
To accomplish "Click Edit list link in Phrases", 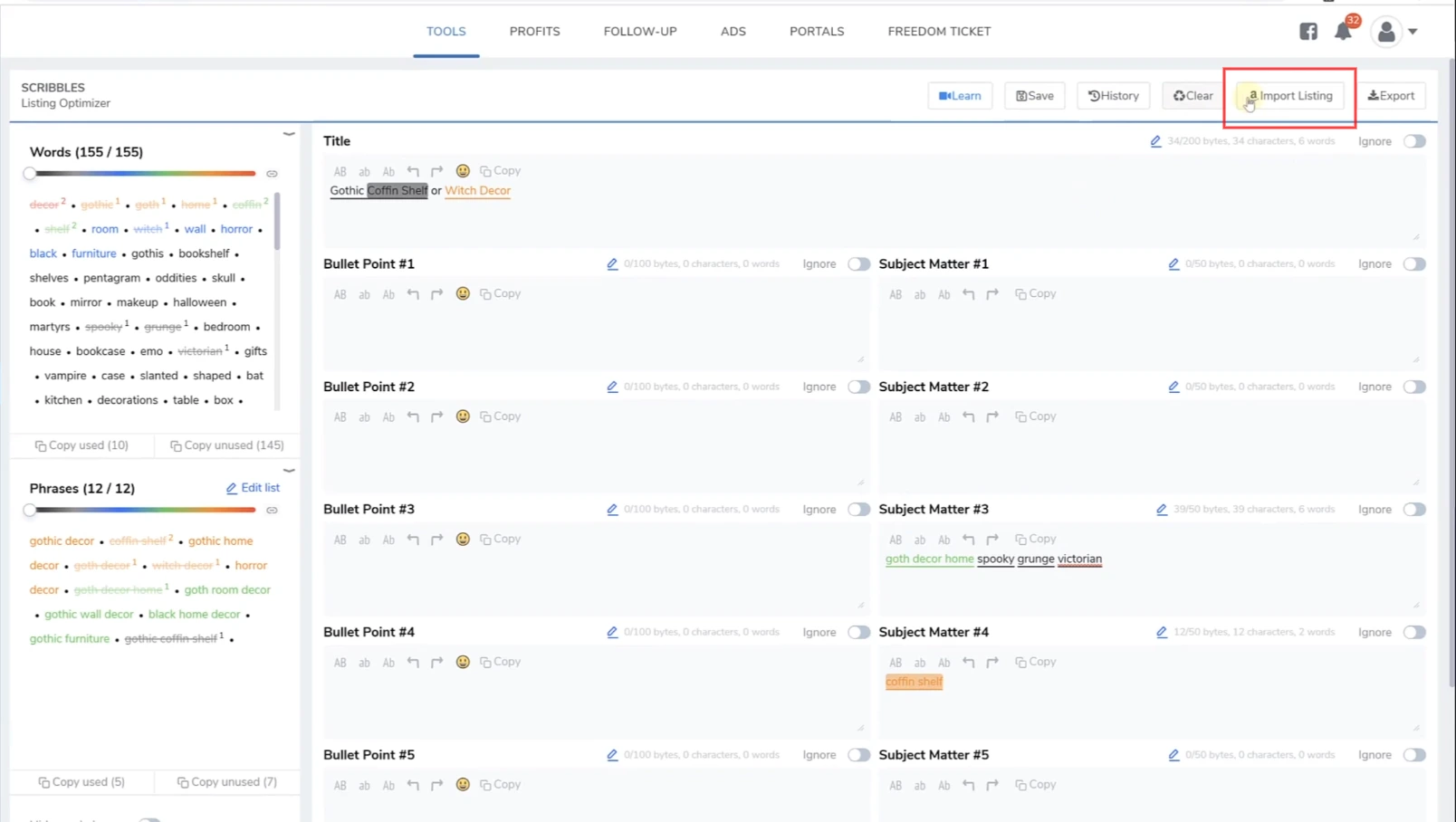I will pyautogui.click(x=253, y=488).
